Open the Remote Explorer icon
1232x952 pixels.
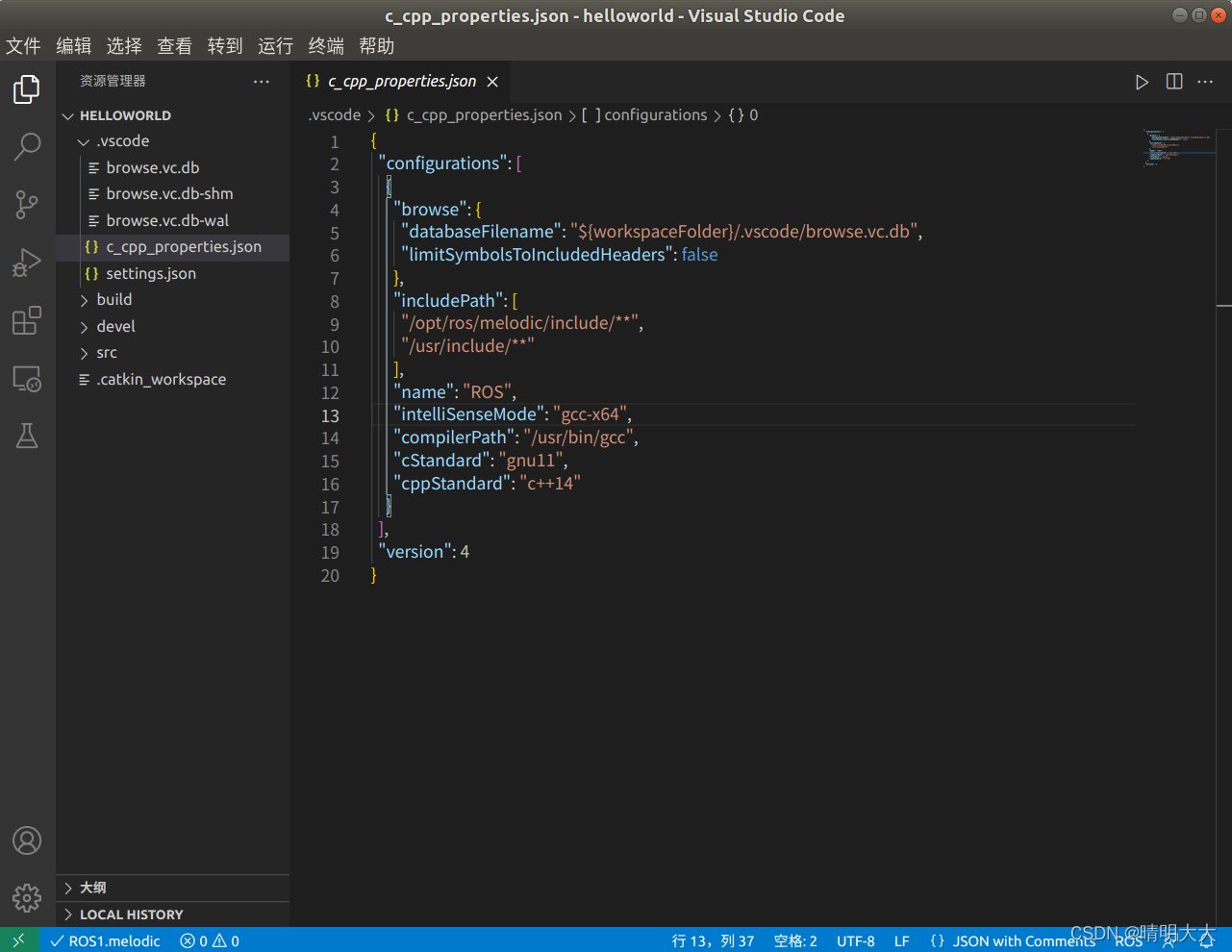coord(27,378)
